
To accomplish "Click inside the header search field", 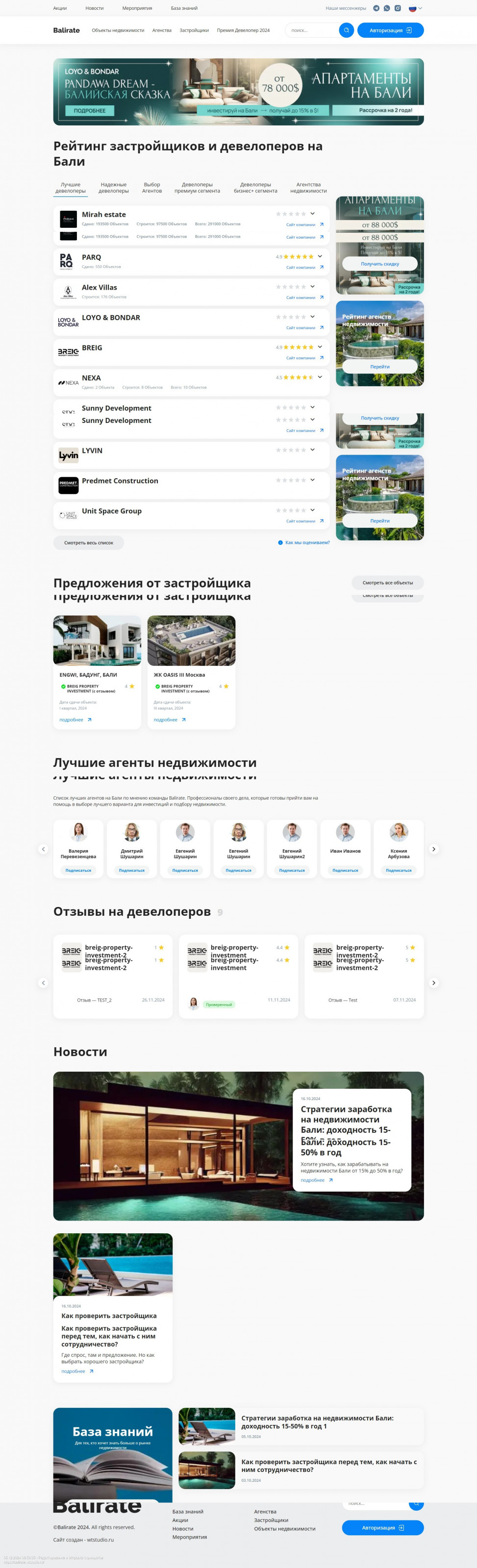I will [312, 30].
